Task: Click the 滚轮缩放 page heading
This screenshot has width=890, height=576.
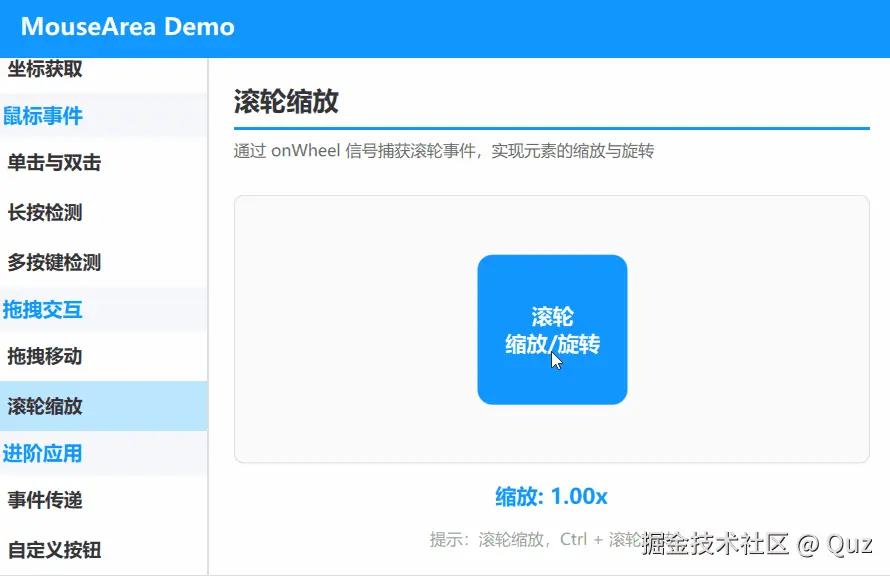Action: [286, 102]
